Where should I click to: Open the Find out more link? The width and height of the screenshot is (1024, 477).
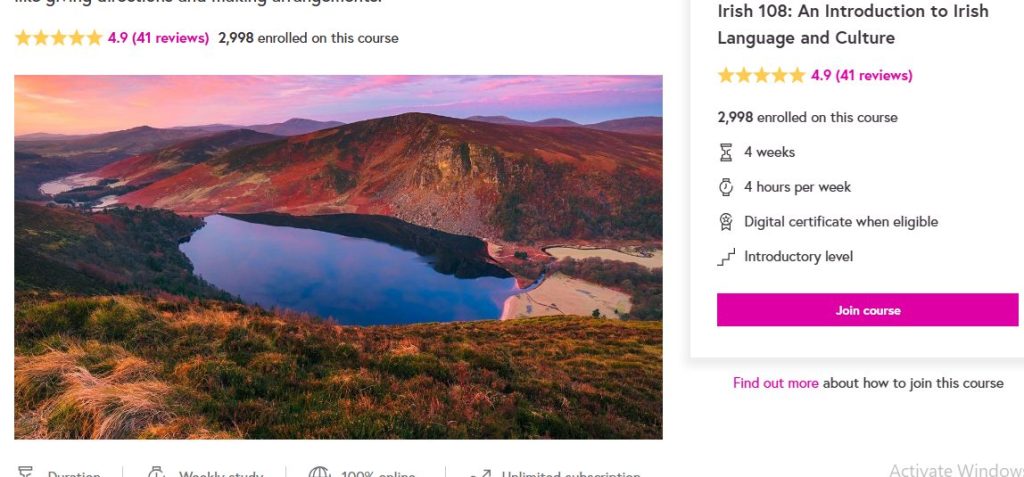point(775,383)
